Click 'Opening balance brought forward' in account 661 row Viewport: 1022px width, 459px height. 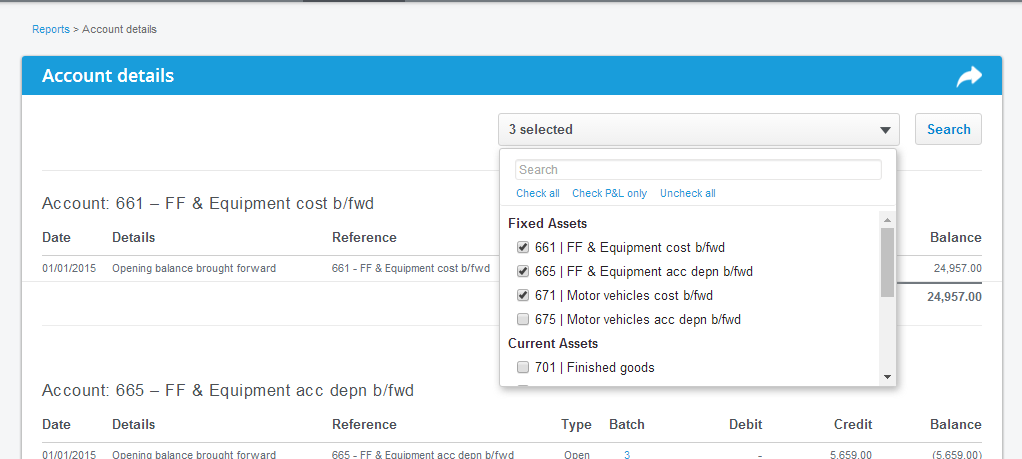pos(194,268)
